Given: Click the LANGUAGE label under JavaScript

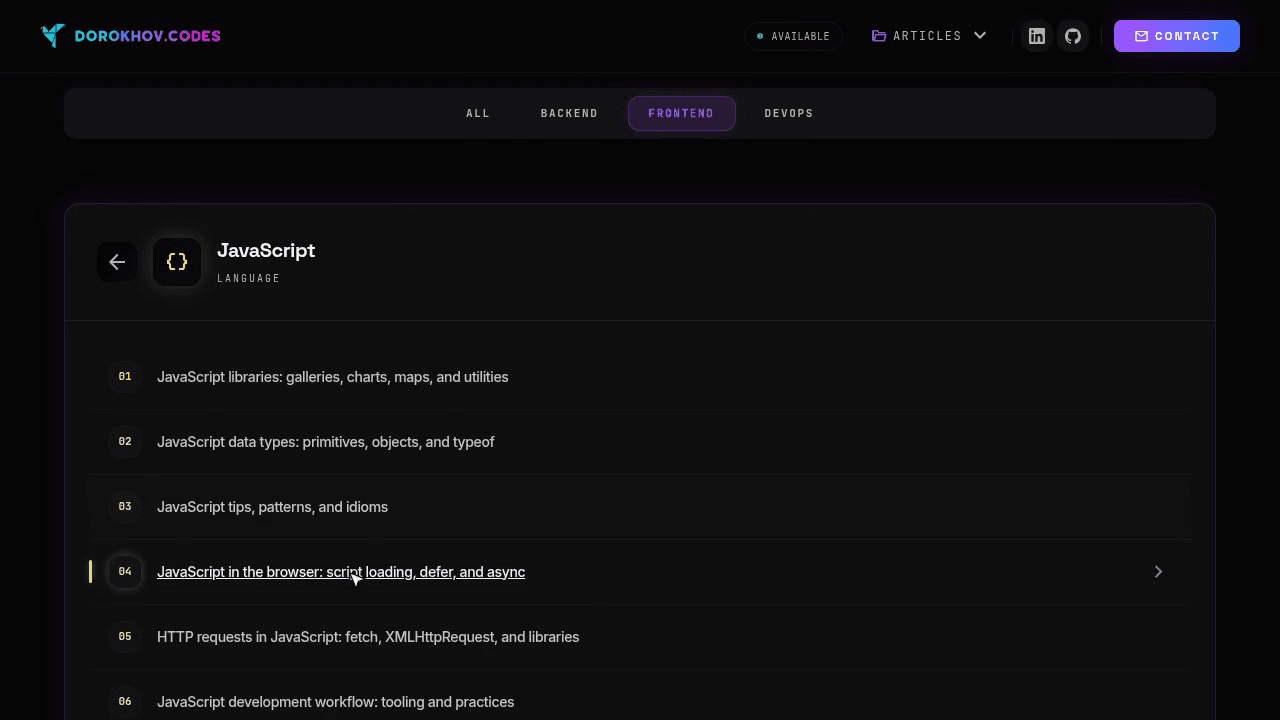Looking at the screenshot, I should [249, 278].
